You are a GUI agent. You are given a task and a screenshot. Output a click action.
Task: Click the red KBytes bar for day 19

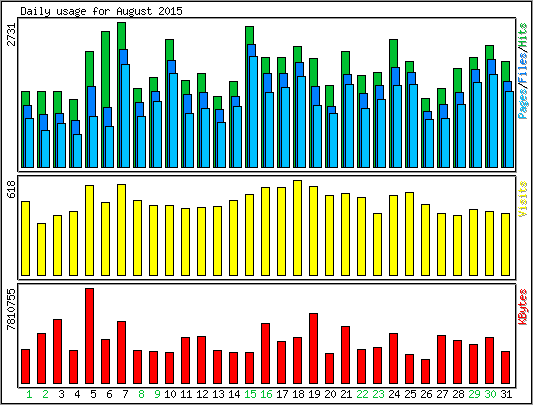(313, 349)
